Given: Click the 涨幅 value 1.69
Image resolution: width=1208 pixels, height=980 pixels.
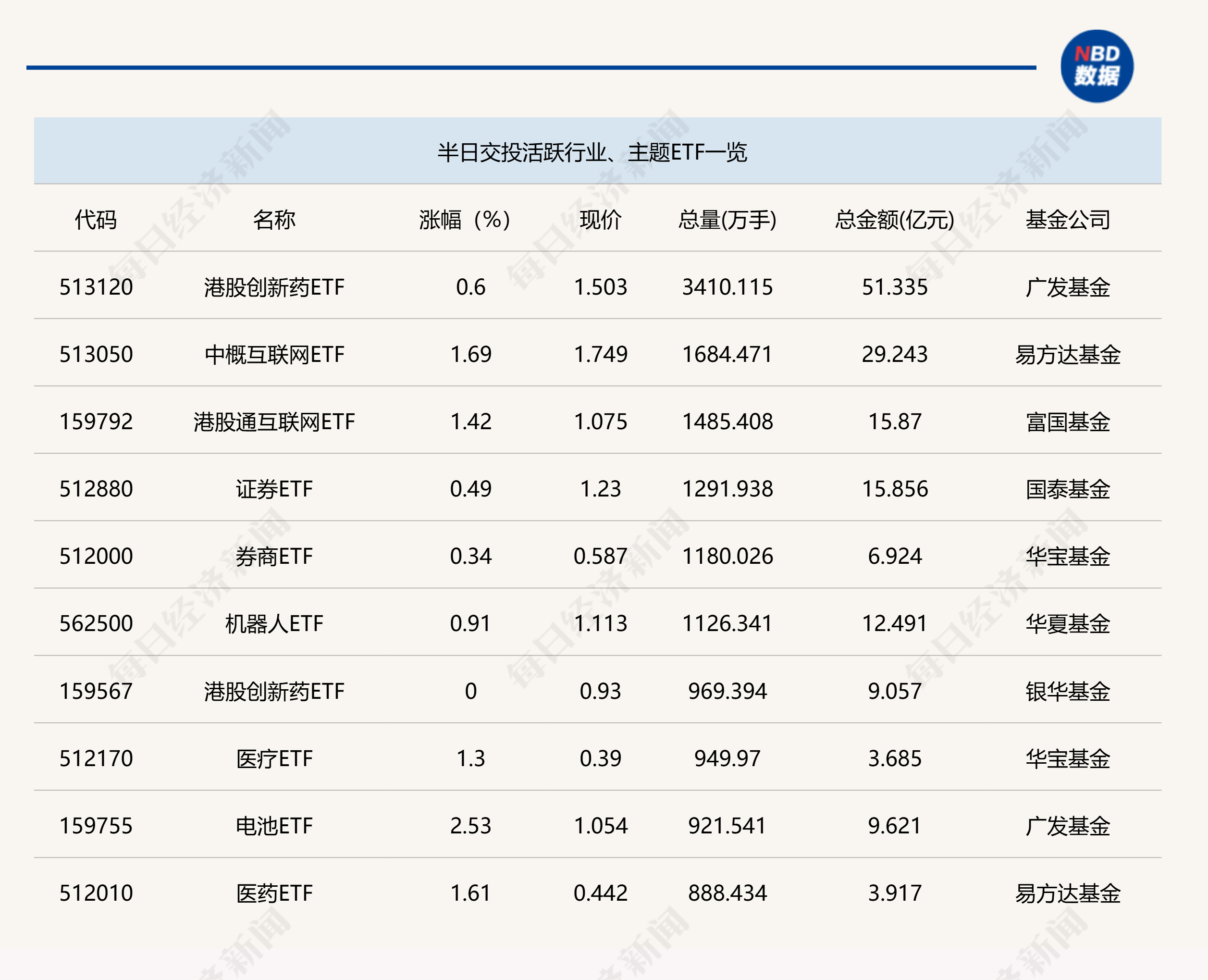Looking at the screenshot, I should coord(470,354).
